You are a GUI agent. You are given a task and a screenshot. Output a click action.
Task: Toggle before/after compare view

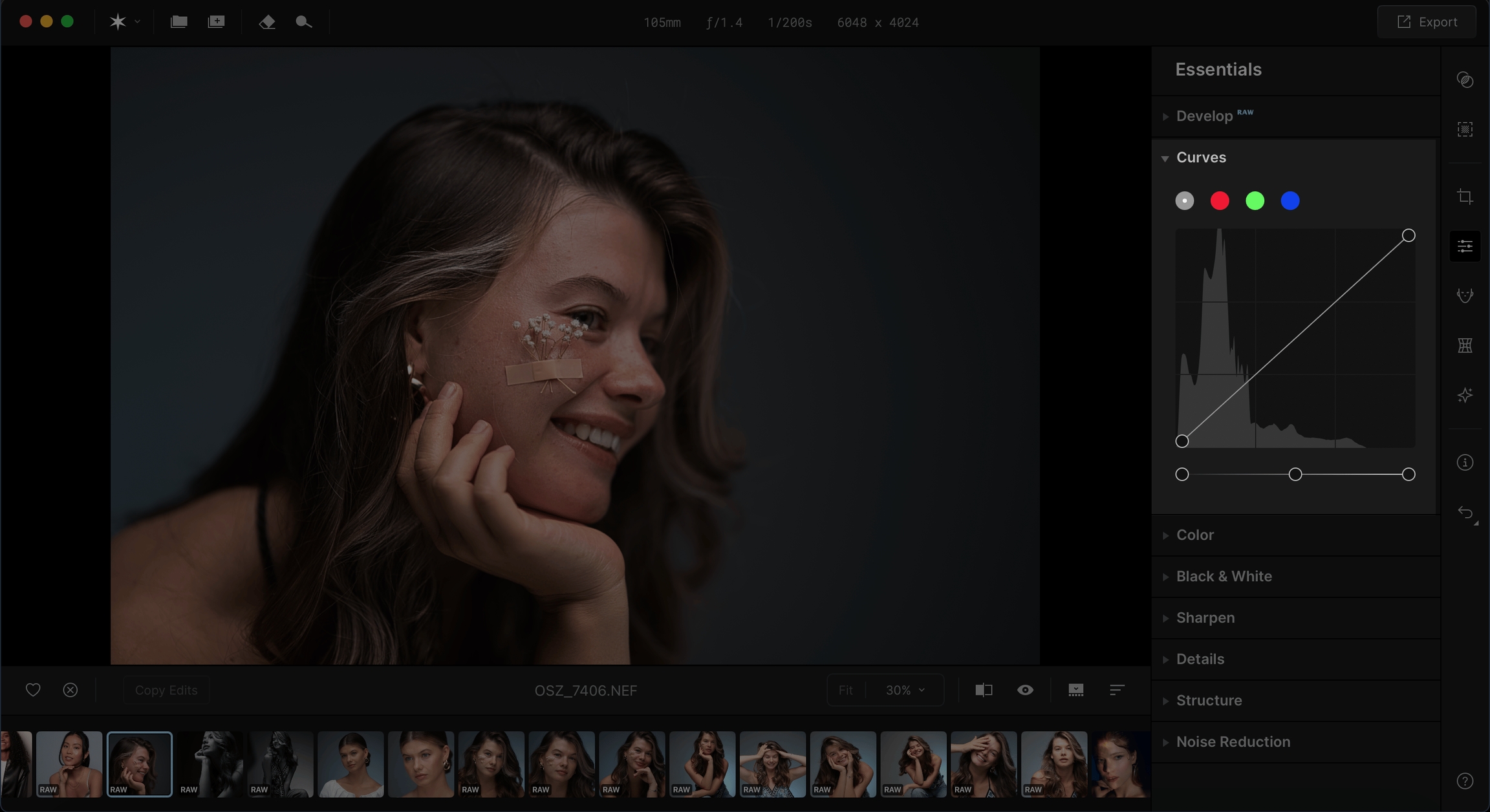(x=984, y=690)
